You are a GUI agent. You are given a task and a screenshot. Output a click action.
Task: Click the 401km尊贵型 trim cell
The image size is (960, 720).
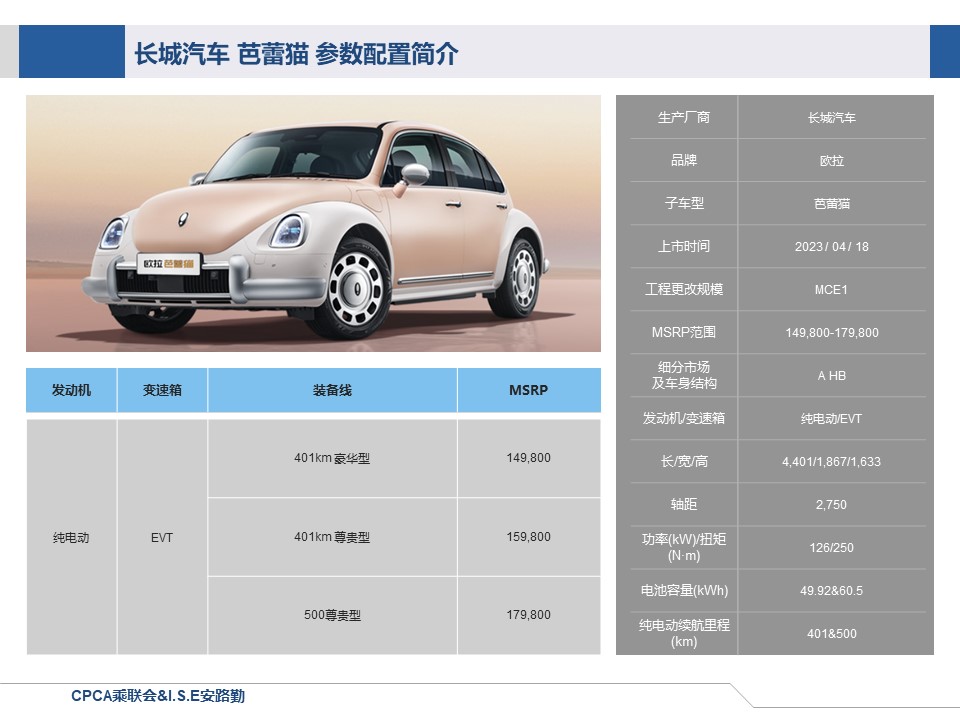[332, 537]
